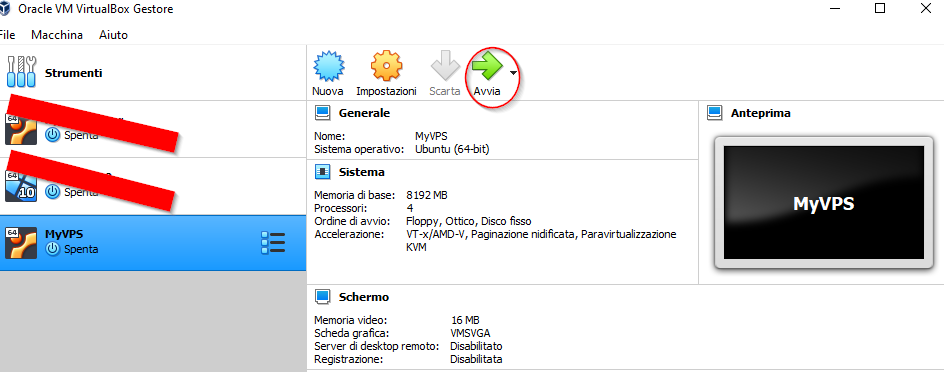Click the VirtualBox title bar icon
This screenshot has width=944, height=372.
[x=4, y=8]
